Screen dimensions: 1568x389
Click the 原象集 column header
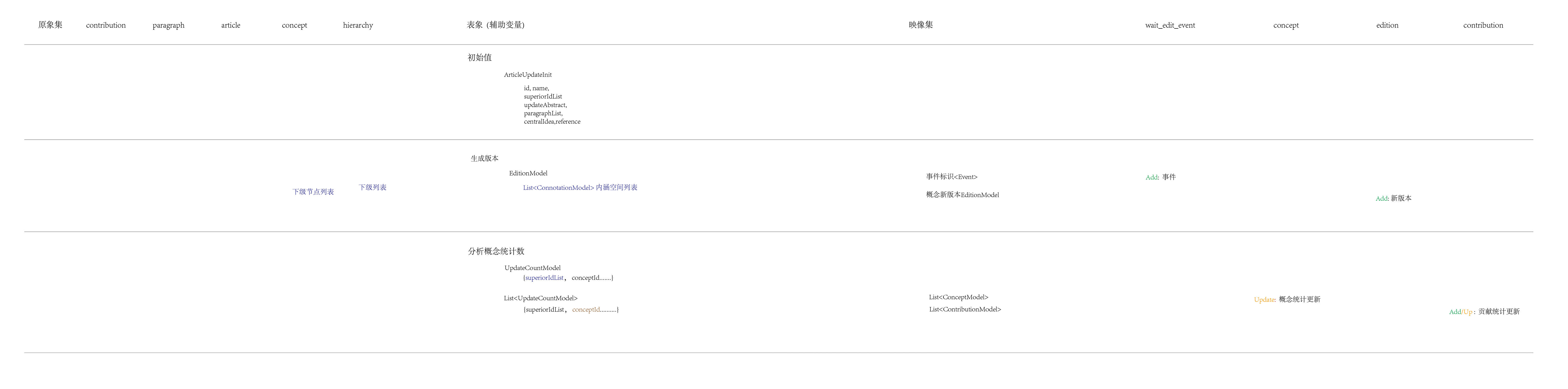pyautogui.click(x=50, y=25)
